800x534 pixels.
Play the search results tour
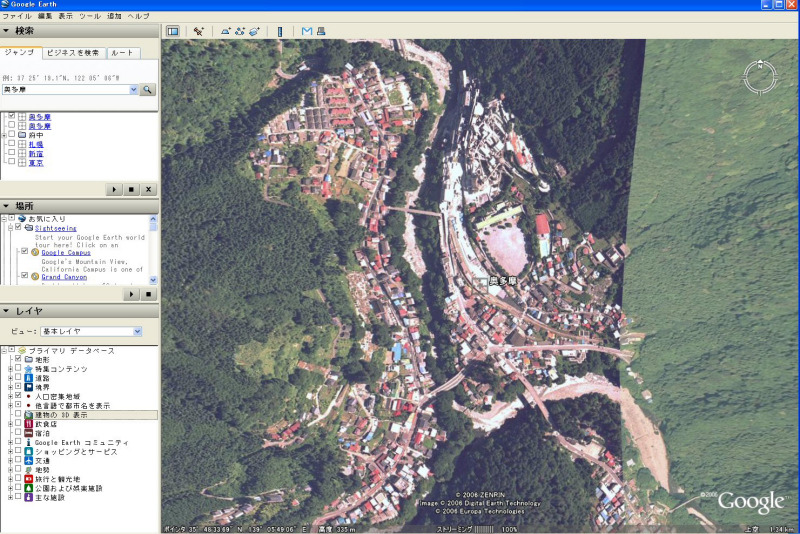(114, 189)
